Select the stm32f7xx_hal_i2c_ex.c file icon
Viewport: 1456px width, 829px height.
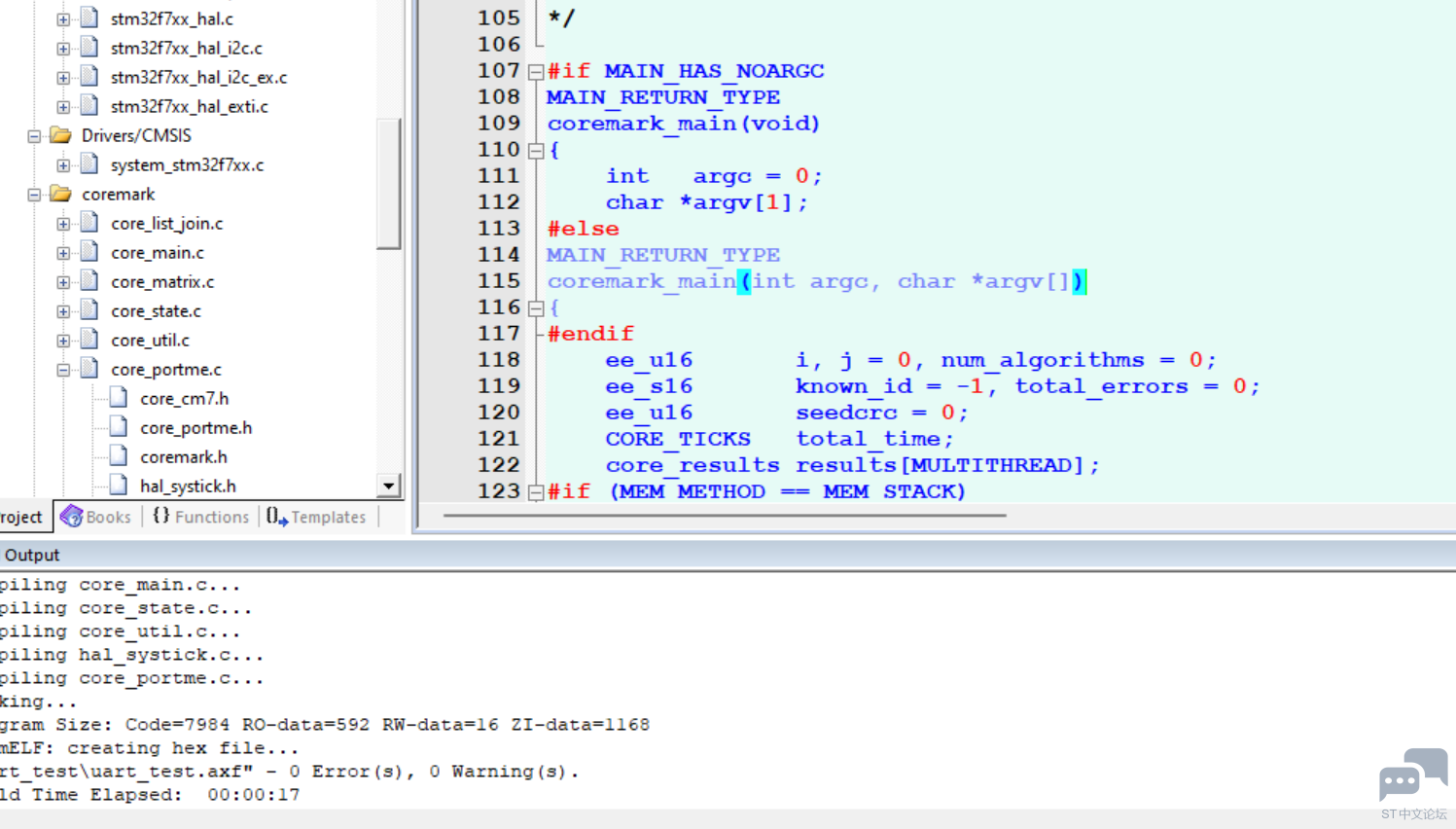tap(89, 76)
